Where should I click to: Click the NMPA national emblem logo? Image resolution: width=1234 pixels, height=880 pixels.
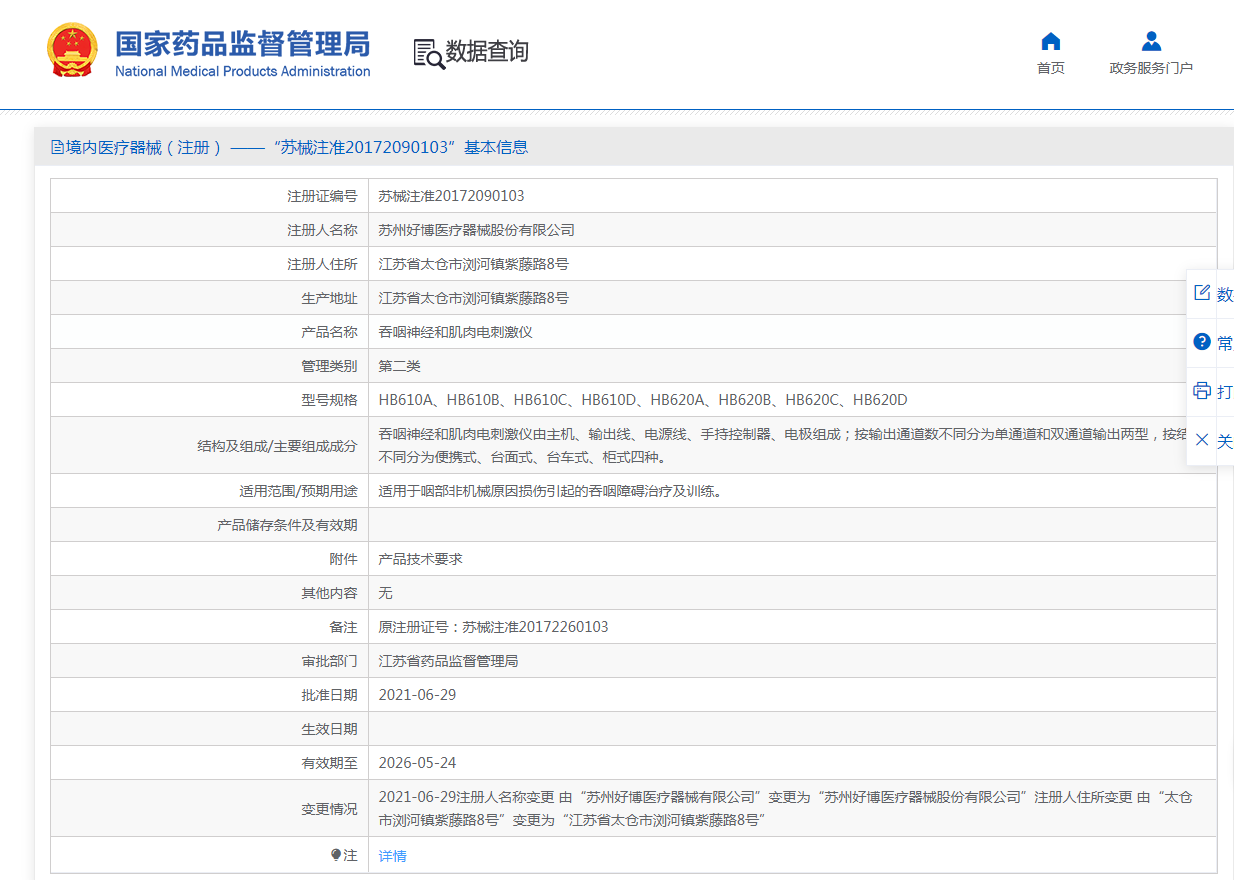(x=73, y=51)
